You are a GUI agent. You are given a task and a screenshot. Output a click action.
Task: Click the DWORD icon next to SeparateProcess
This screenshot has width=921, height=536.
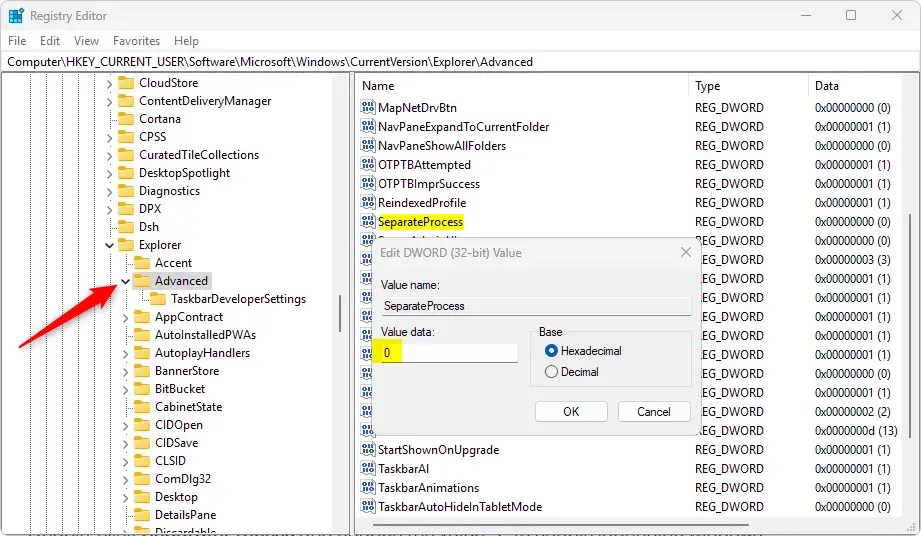click(x=368, y=221)
